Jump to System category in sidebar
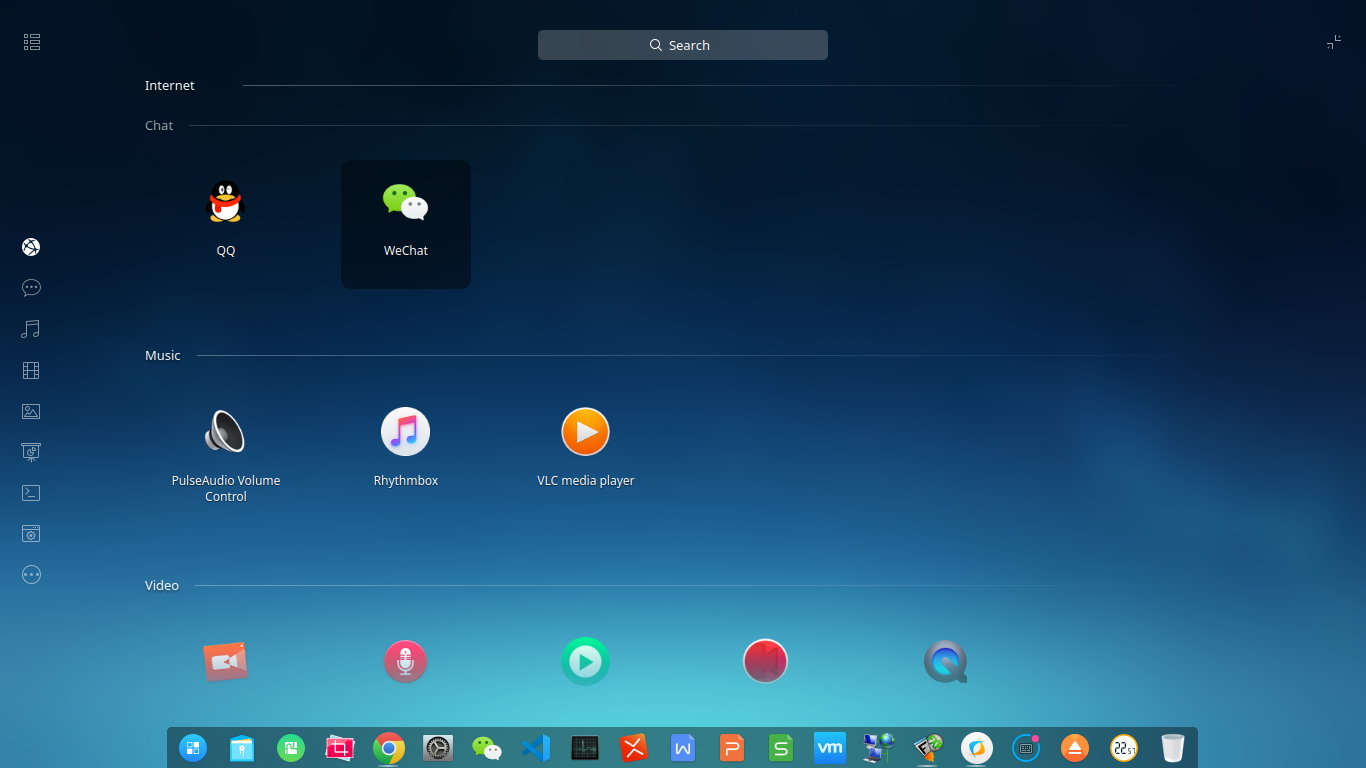This screenshot has height=768, width=1366. point(31,534)
